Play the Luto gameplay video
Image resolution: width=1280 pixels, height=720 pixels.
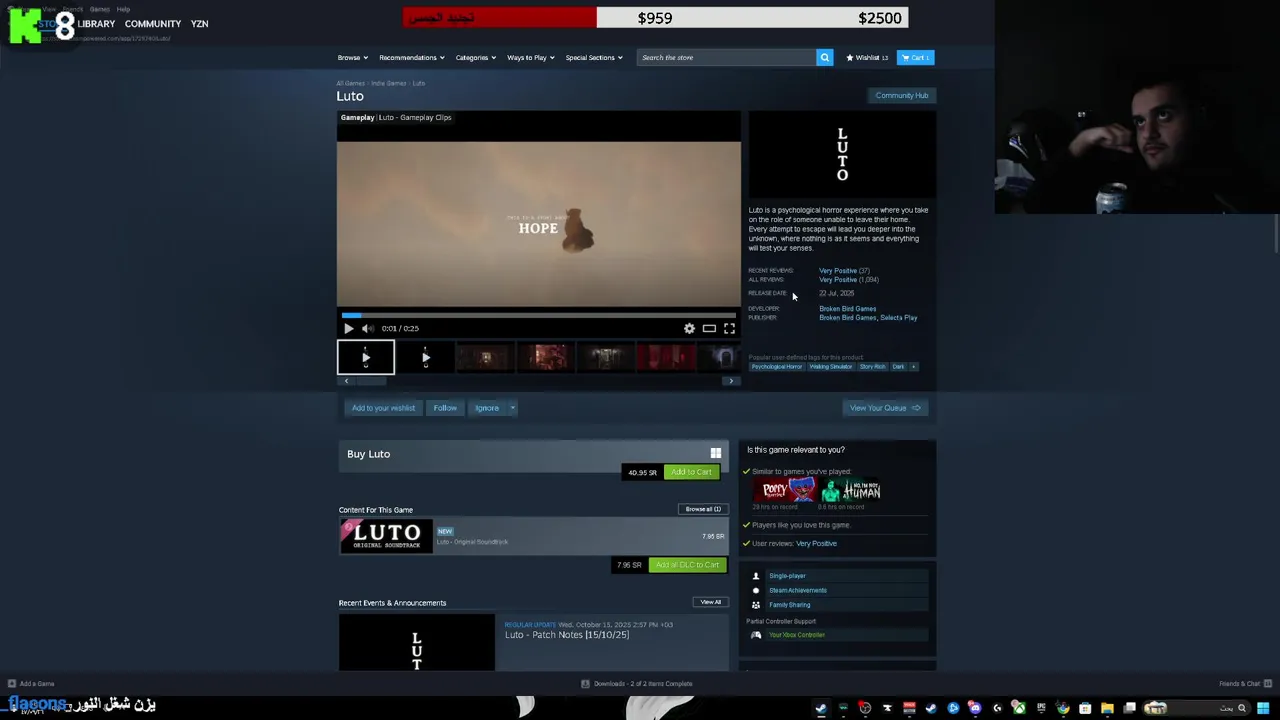pos(348,328)
